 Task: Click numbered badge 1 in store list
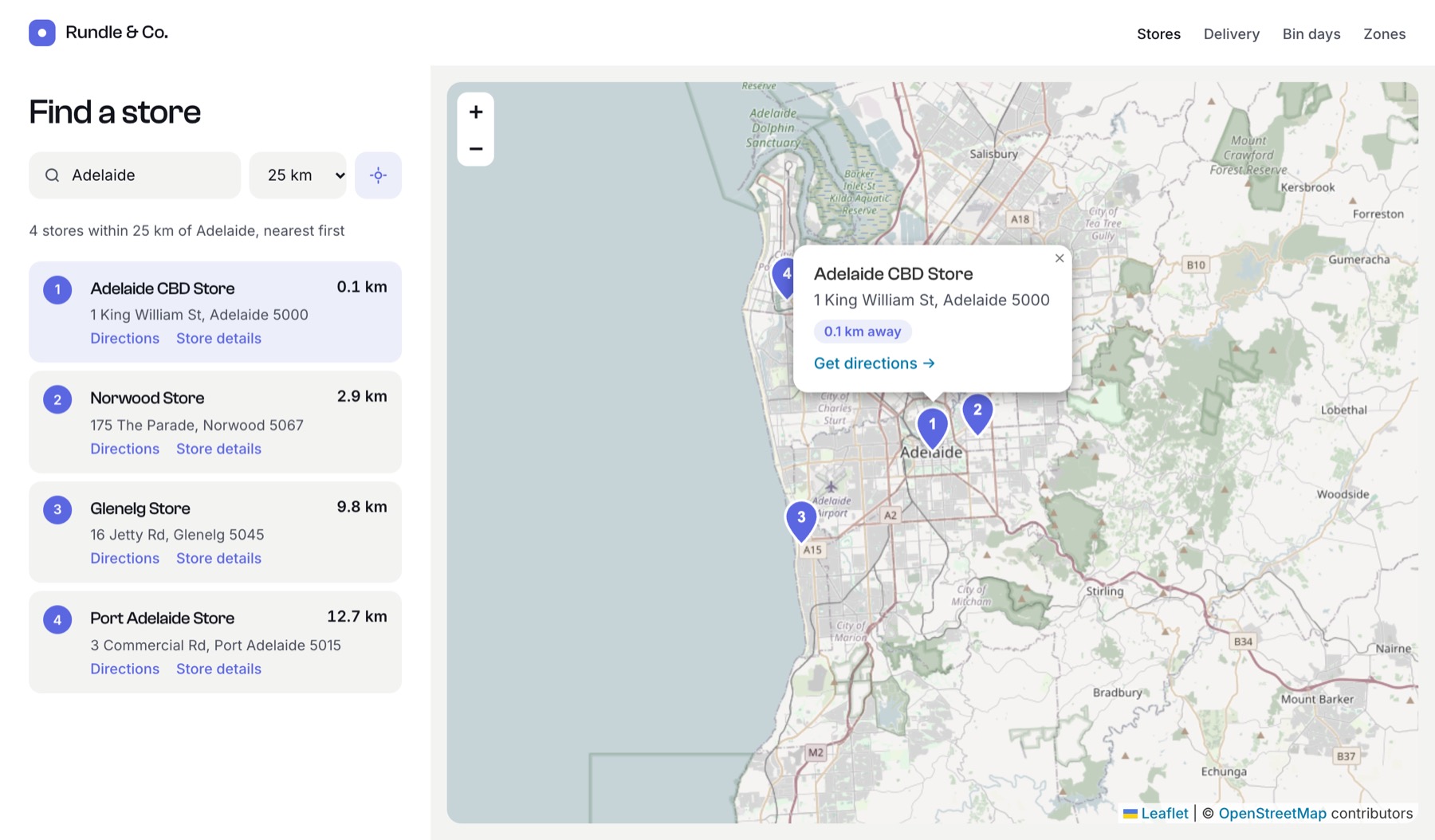point(57,289)
